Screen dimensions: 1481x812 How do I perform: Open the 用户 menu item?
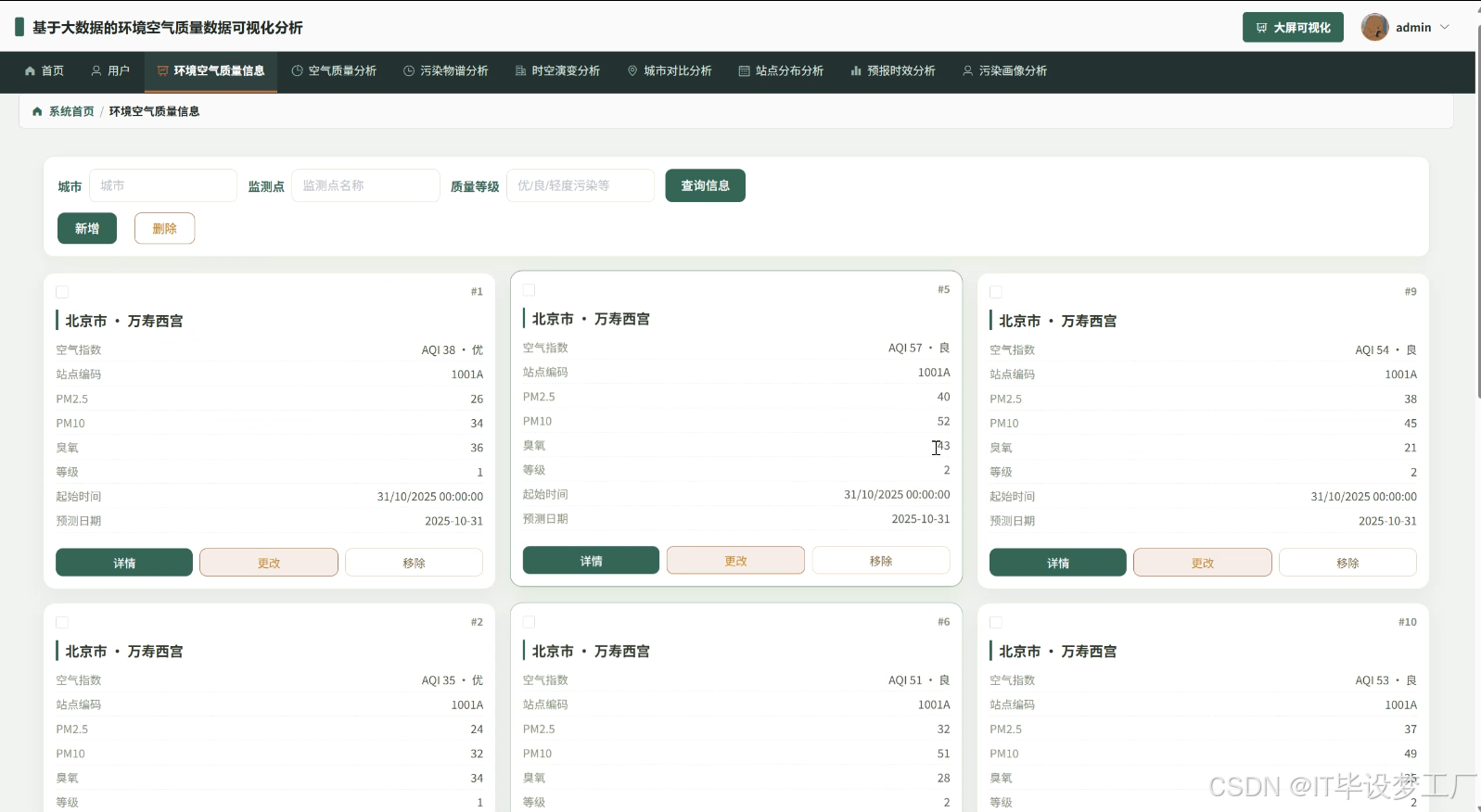[x=110, y=71]
